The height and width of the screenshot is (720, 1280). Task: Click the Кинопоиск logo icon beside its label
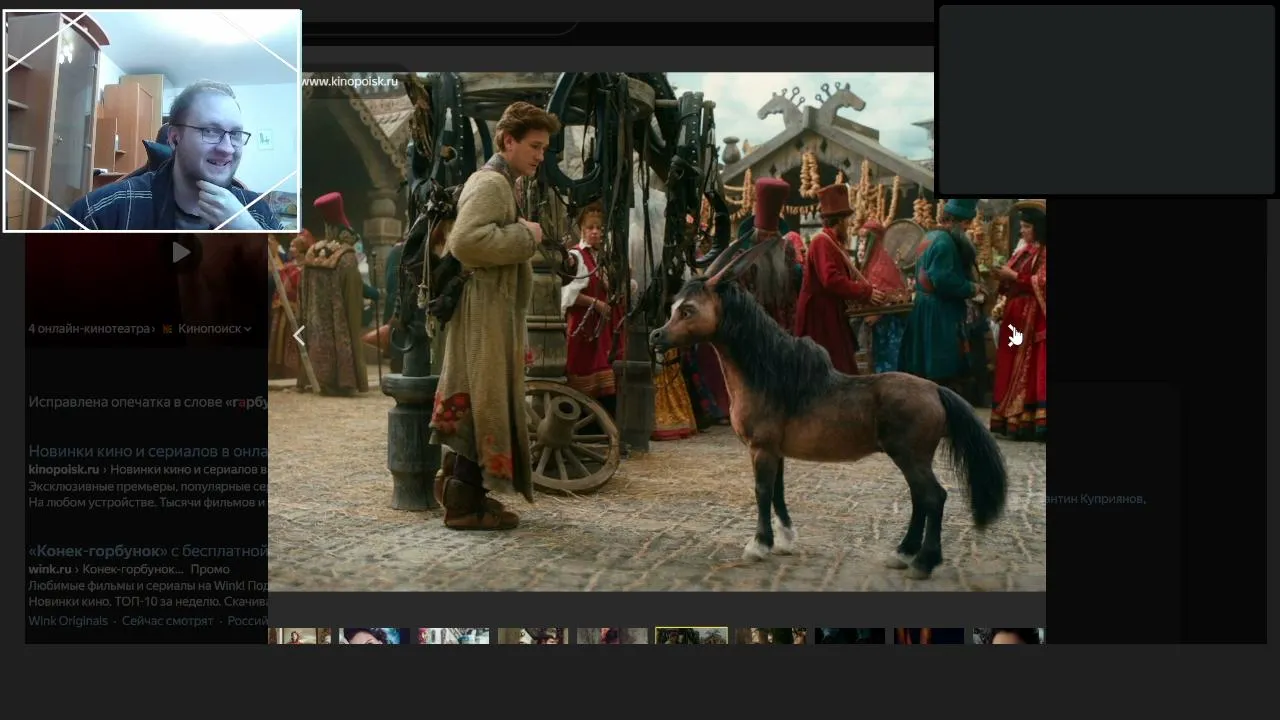coord(167,329)
